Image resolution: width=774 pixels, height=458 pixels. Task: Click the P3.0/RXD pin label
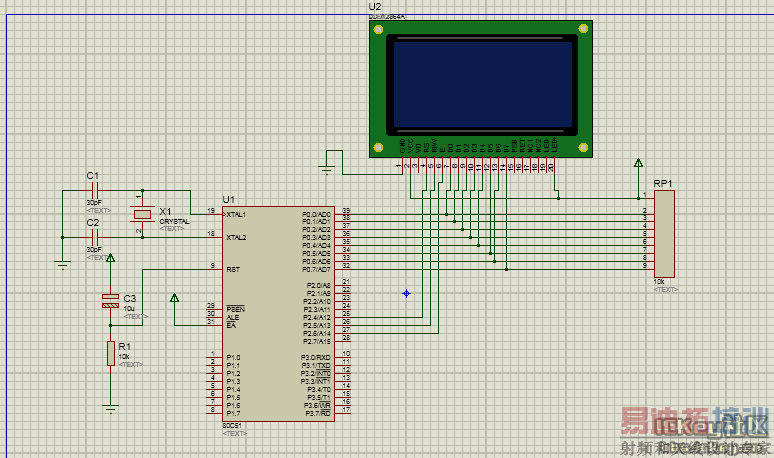(x=316, y=357)
